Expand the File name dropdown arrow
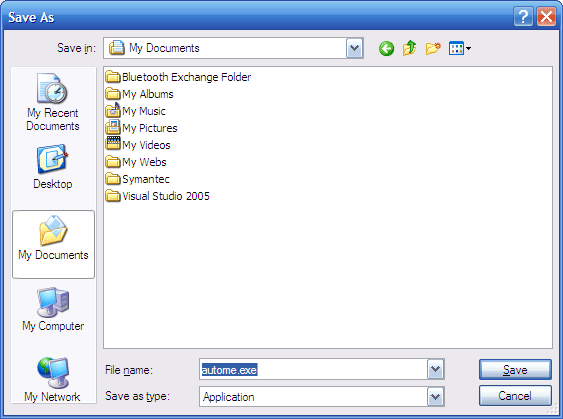 coord(436,369)
